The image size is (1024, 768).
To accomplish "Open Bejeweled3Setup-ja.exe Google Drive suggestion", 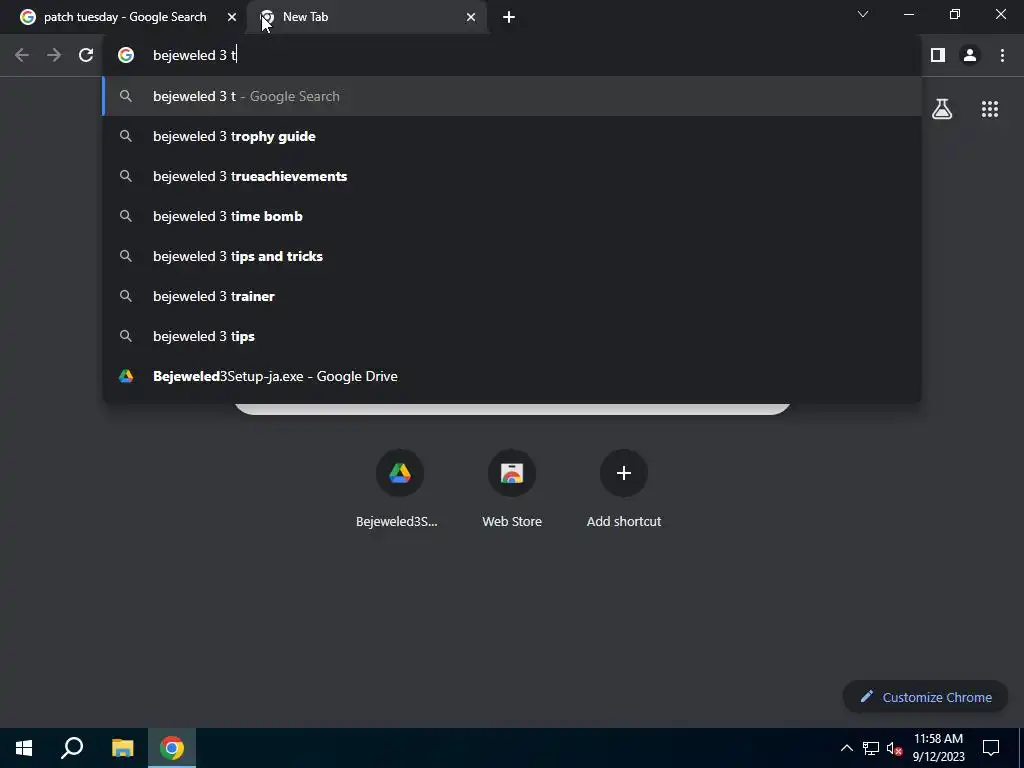I will [512, 376].
